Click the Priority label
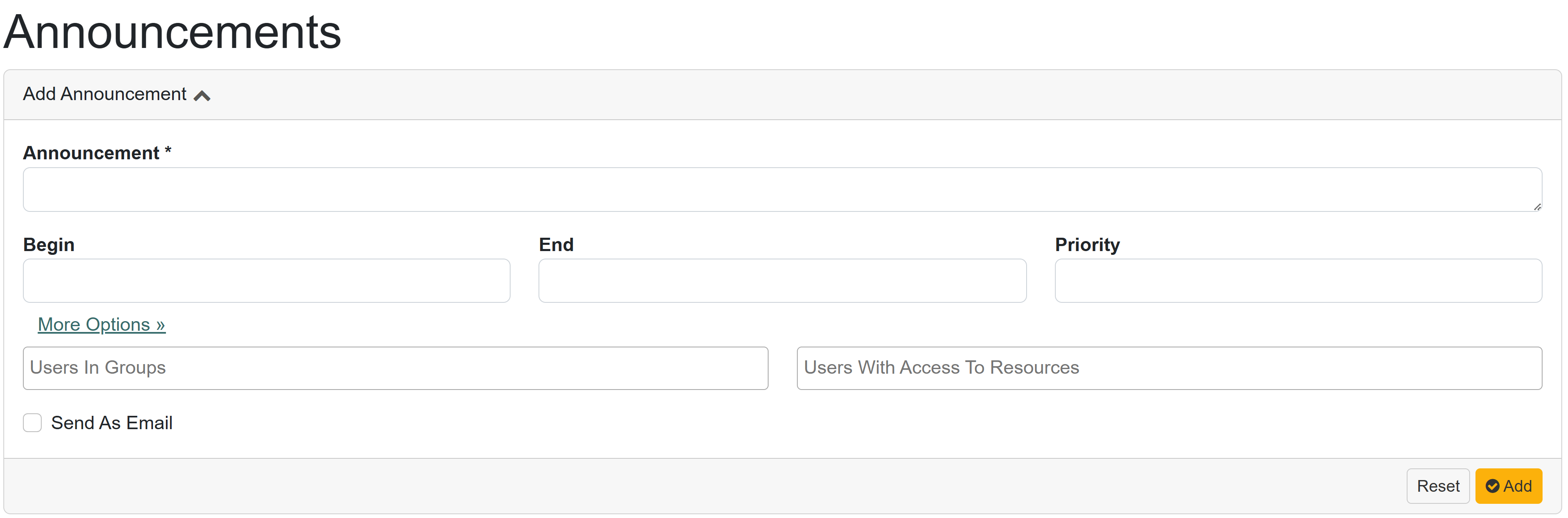 (x=1087, y=244)
